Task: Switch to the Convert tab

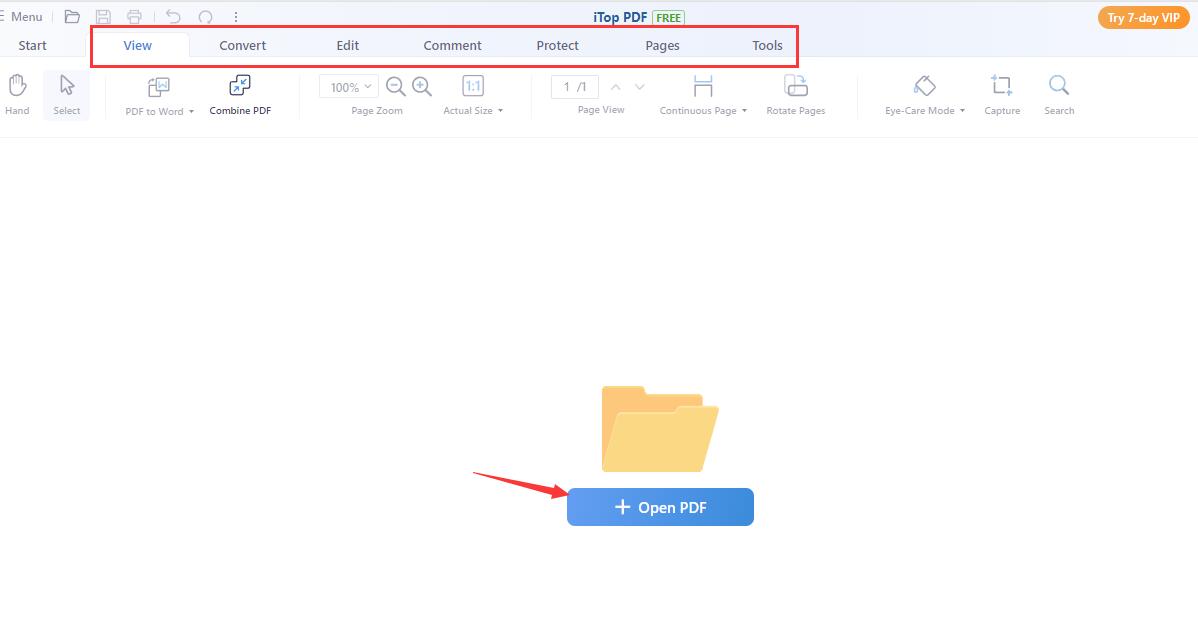Action: click(x=242, y=45)
